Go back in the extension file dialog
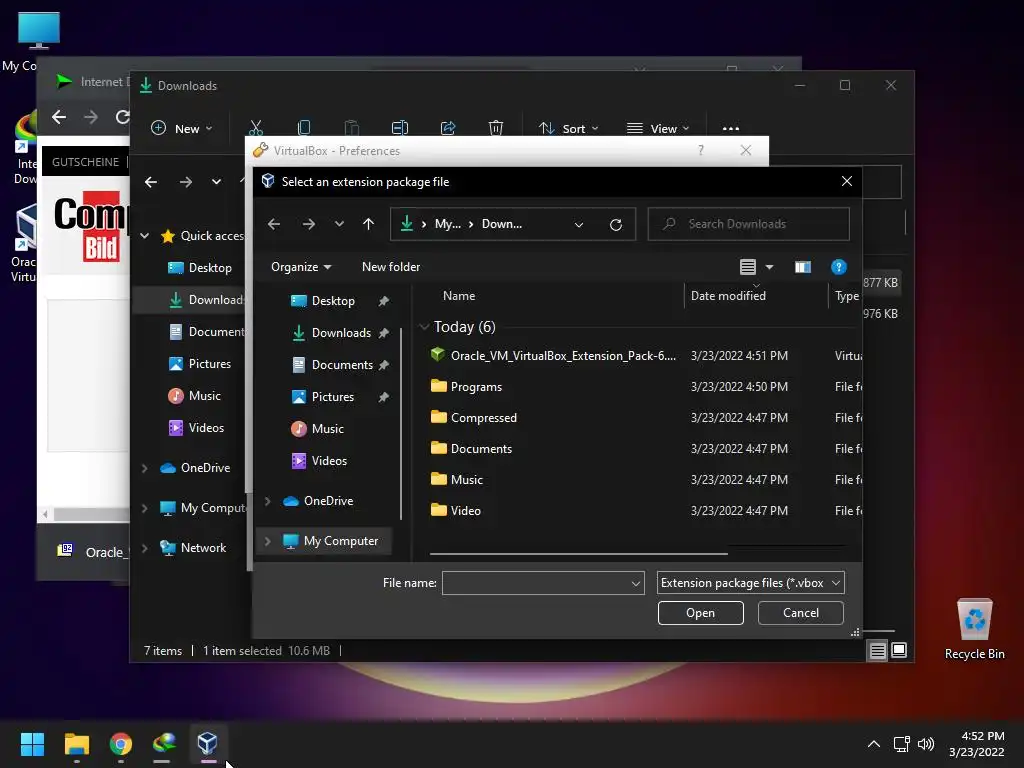The height and width of the screenshot is (768, 1024). [x=274, y=224]
